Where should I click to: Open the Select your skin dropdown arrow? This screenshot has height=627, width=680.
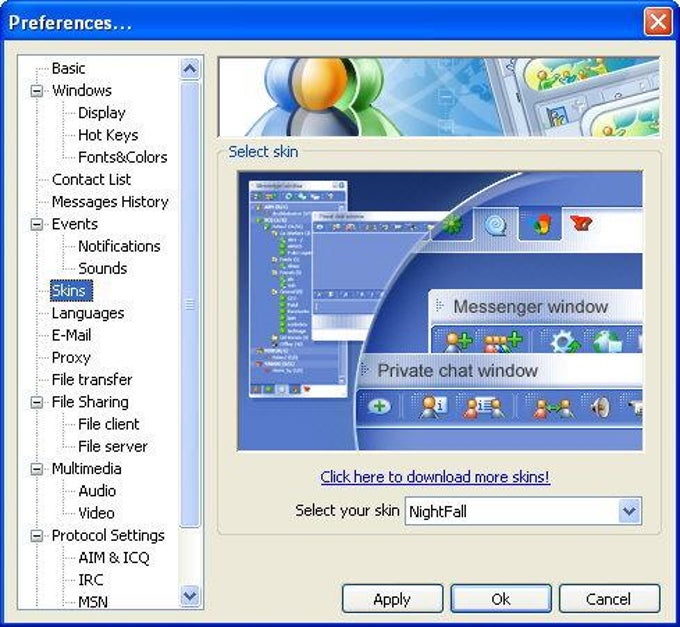click(x=629, y=511)
